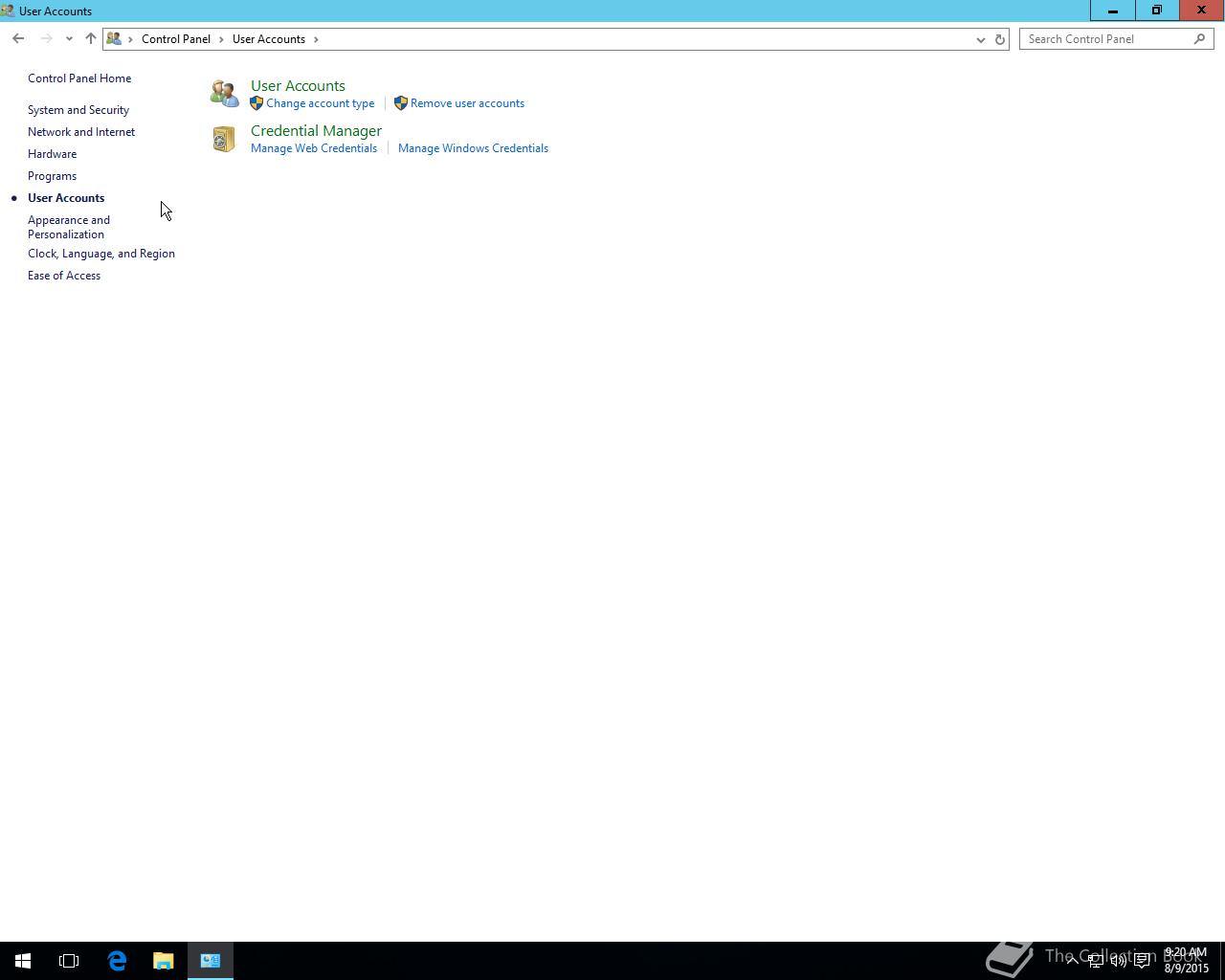Click the search magnifier icon

(1199, 39)
